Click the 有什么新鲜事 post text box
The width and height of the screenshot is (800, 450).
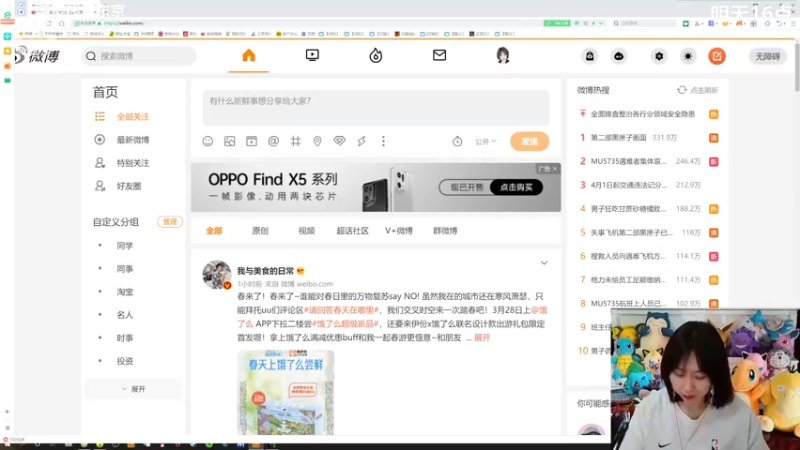tap(376, 108)
